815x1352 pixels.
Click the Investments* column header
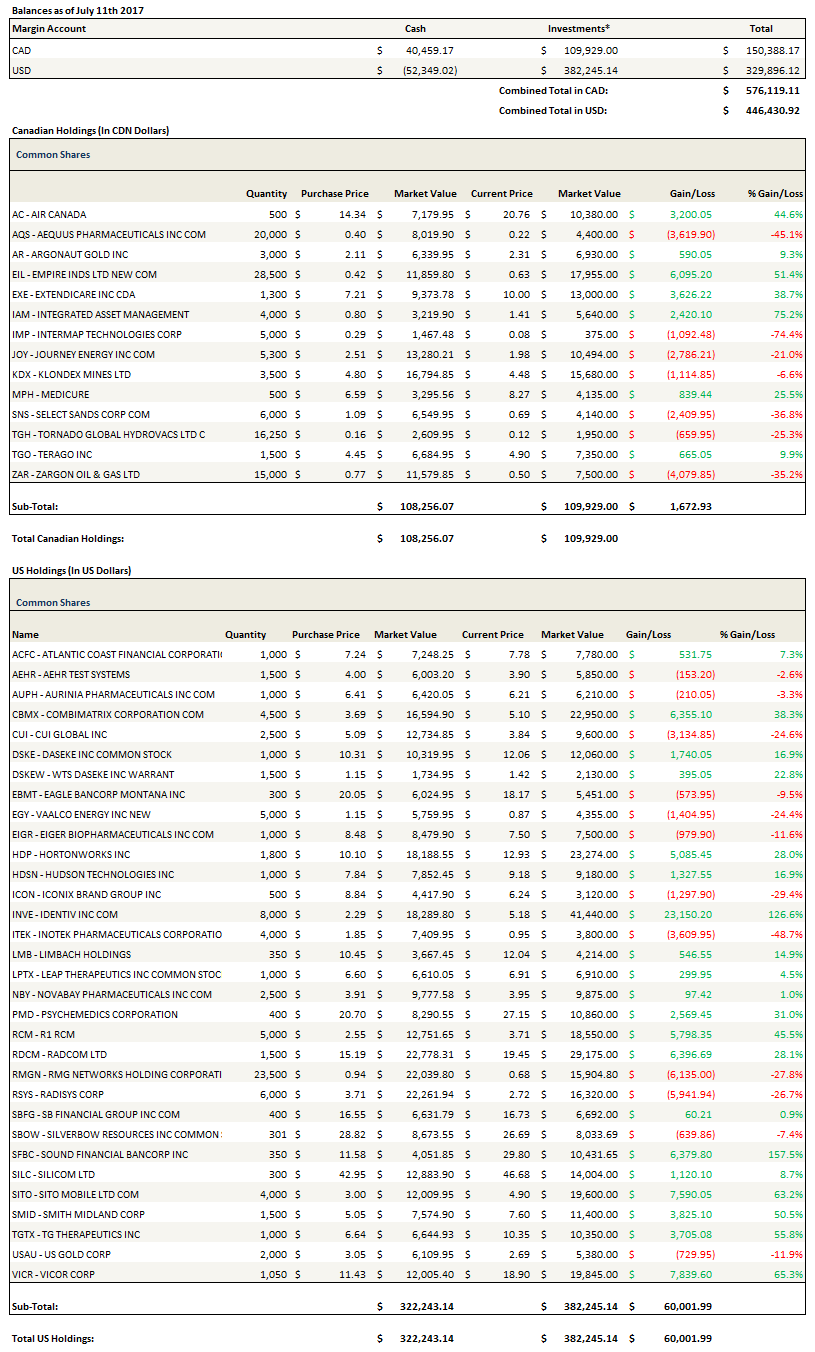tap(579, 28)
